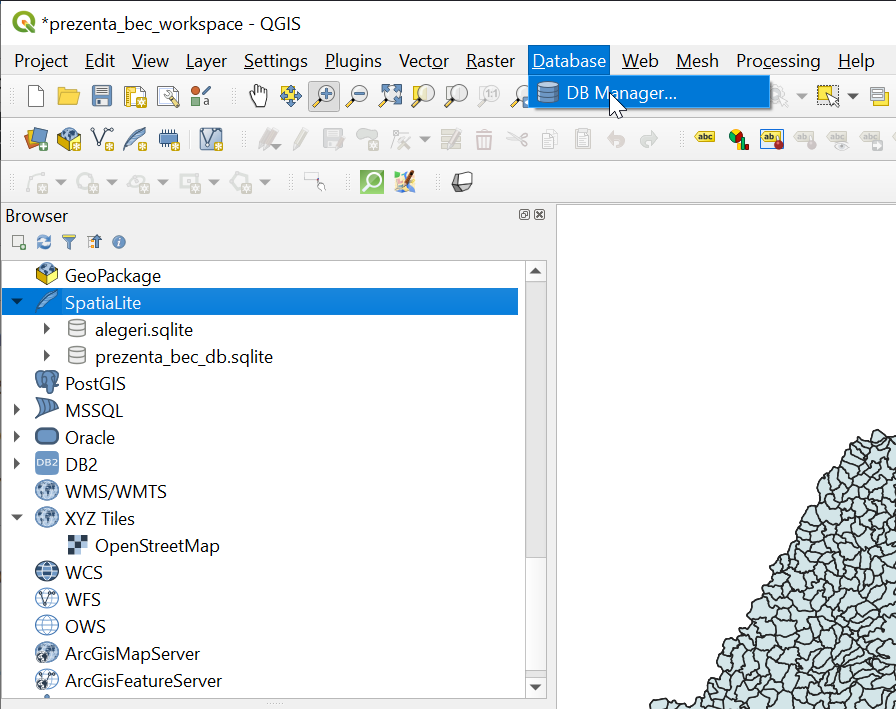896x709 pixels.
Task: Open the Layer menu
Action: 206,61
